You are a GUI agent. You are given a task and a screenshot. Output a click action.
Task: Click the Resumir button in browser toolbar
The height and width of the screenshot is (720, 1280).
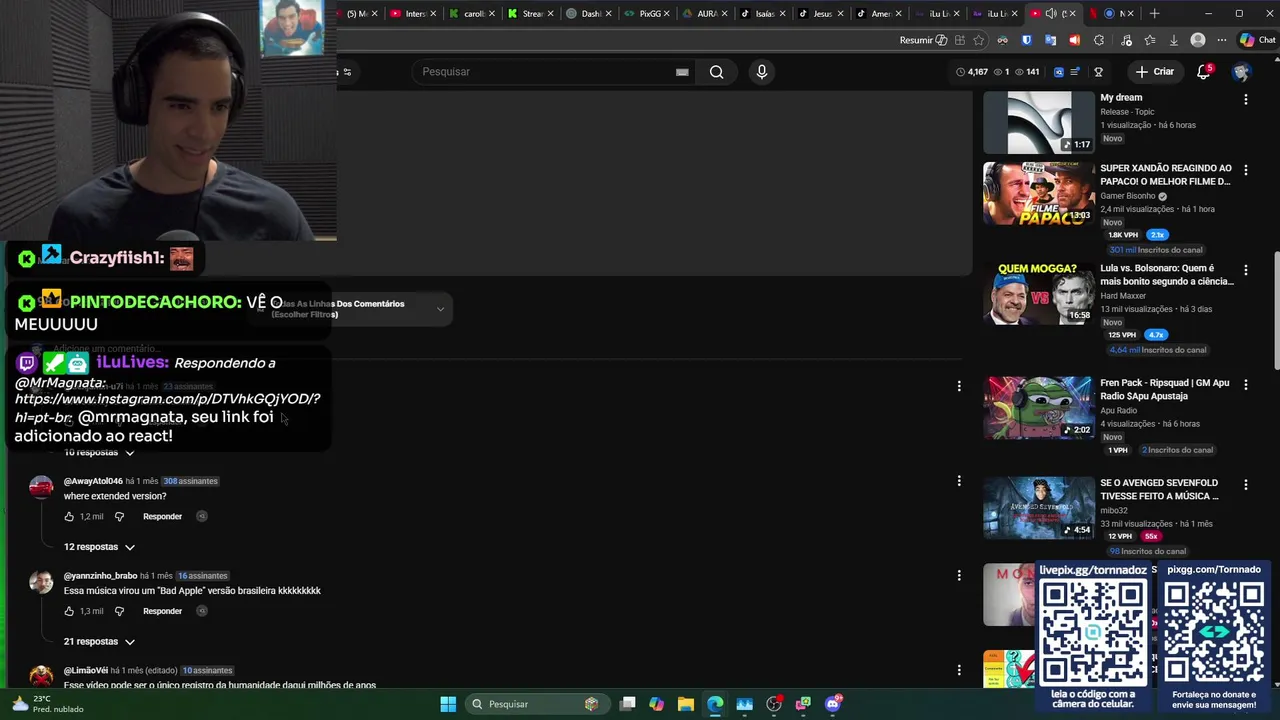tap(923, 40)
